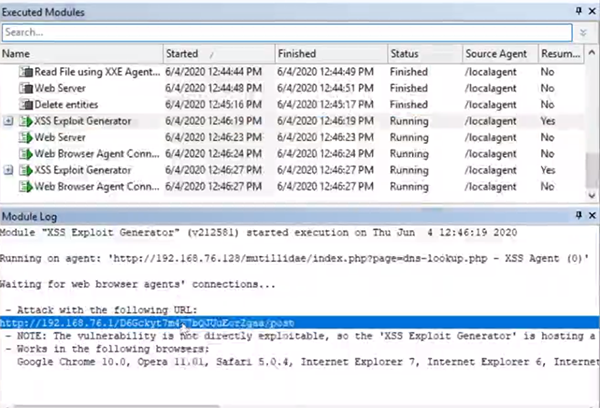Expand the XSS Exploit Generator started 12:46:19

tap(8, 121)
